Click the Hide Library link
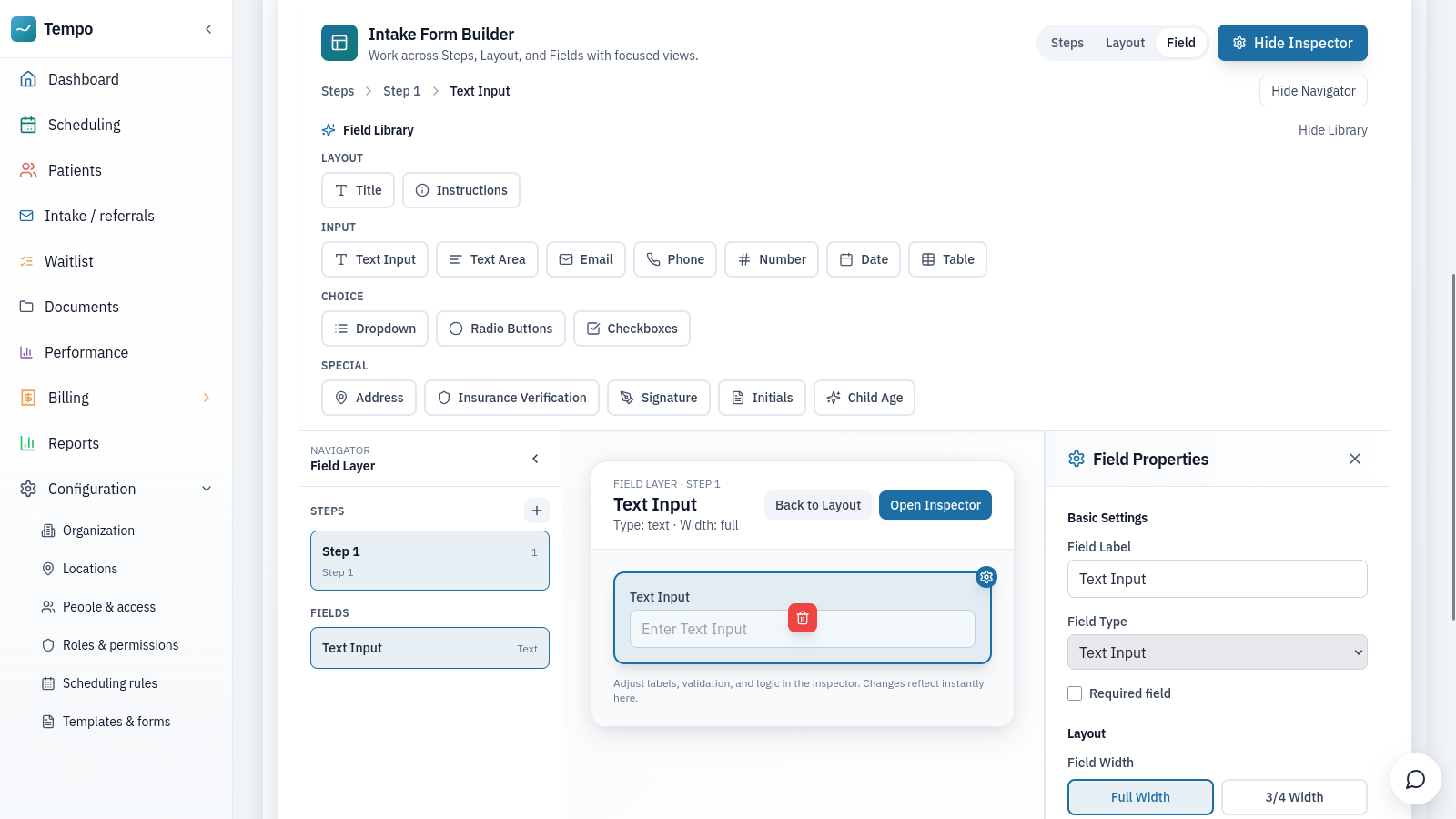1456x819 pixels. click(x=1332, y=130)
